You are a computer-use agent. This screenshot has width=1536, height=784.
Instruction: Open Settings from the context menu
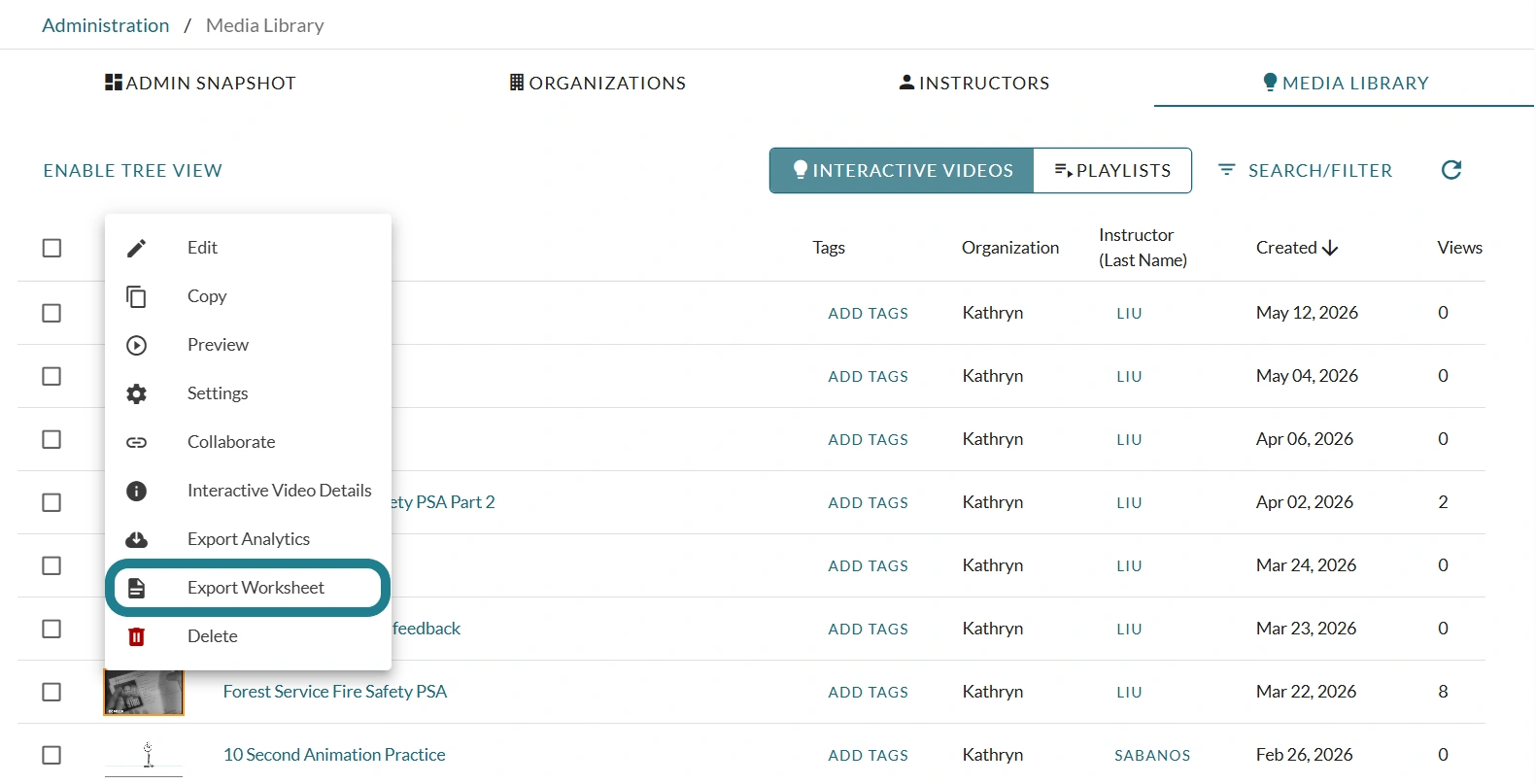pos(248,393)
